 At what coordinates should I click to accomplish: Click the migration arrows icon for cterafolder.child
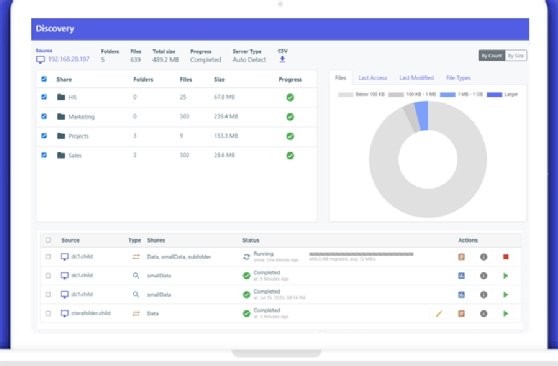(x=136, y=314)
